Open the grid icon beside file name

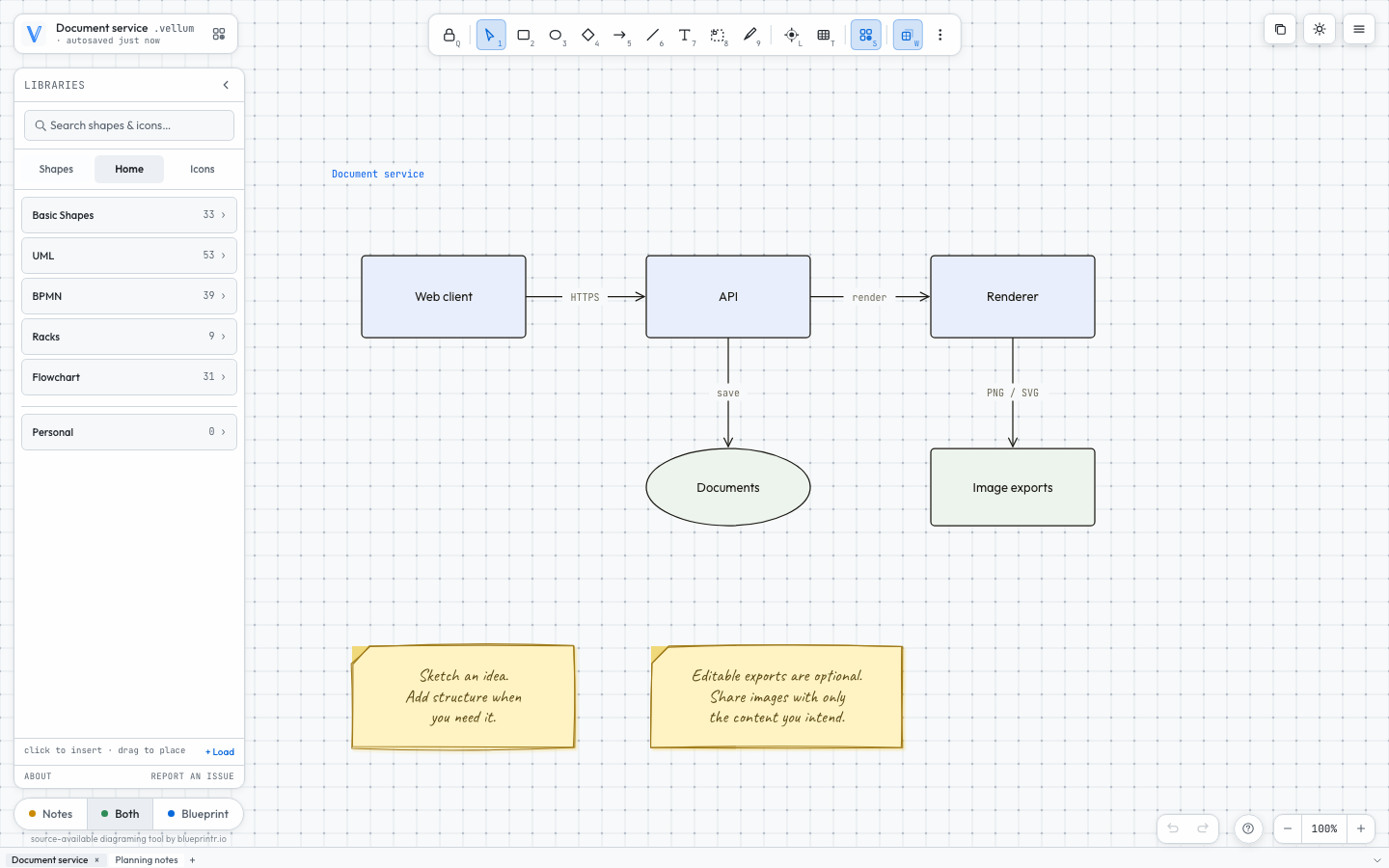coord(219,34)
